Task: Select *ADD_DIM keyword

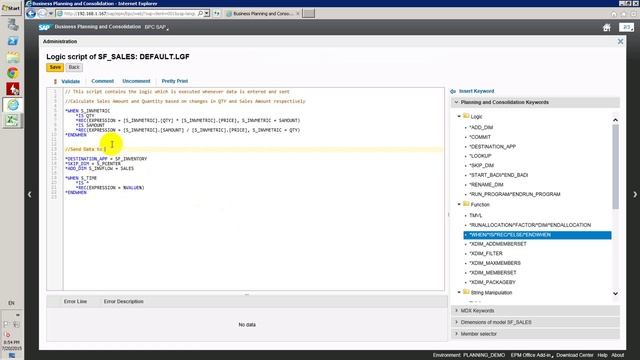Action: [x=481, y=127]
